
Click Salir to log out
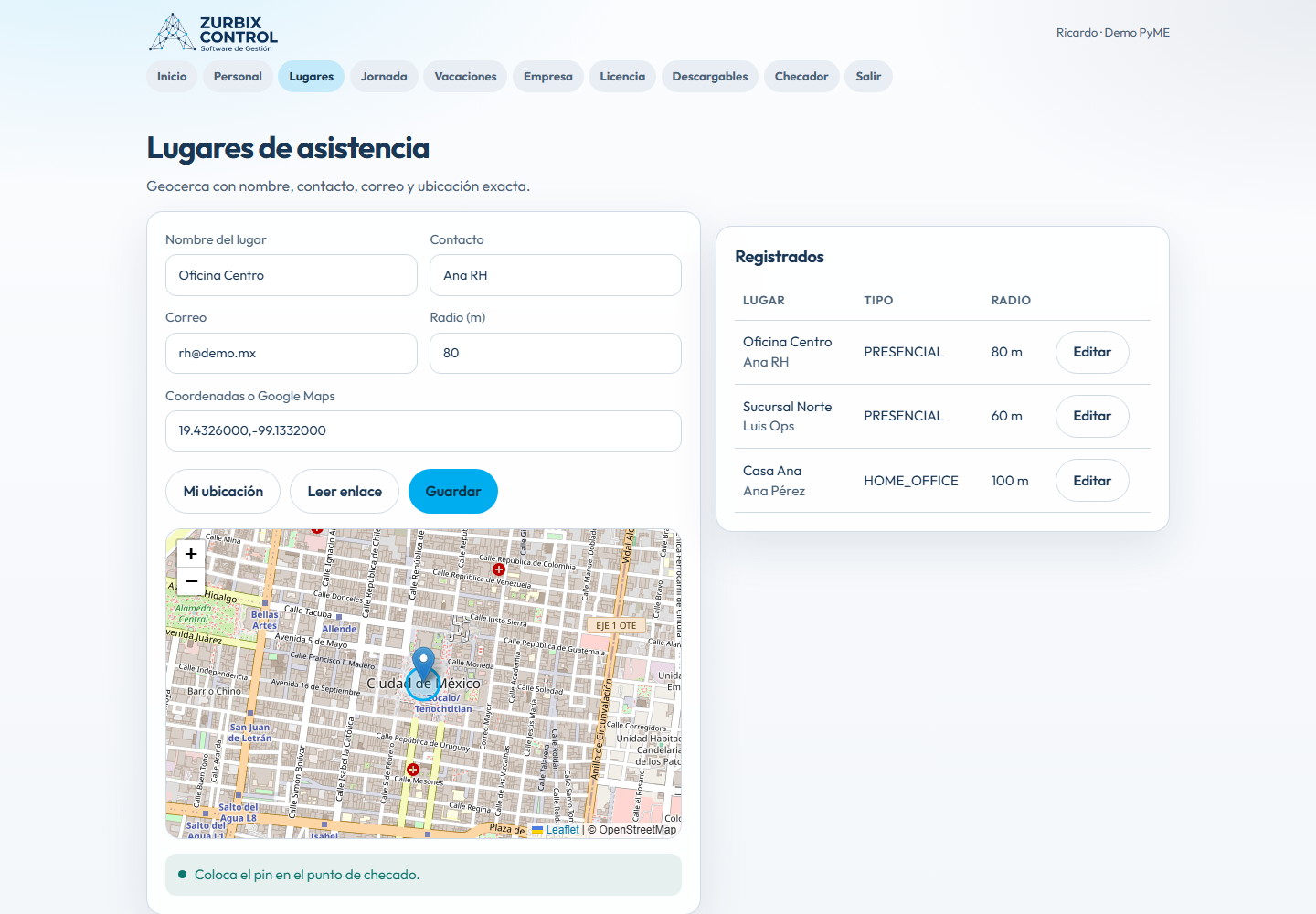(x=868, y=77)
